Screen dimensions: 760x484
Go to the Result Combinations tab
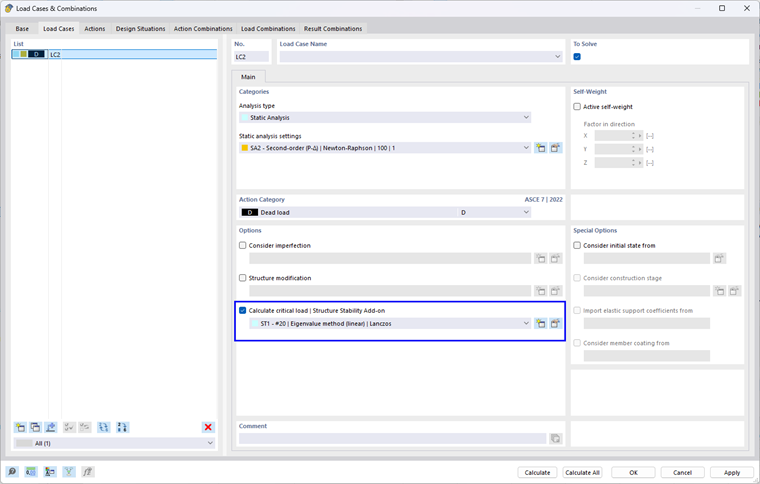(333, 29)
